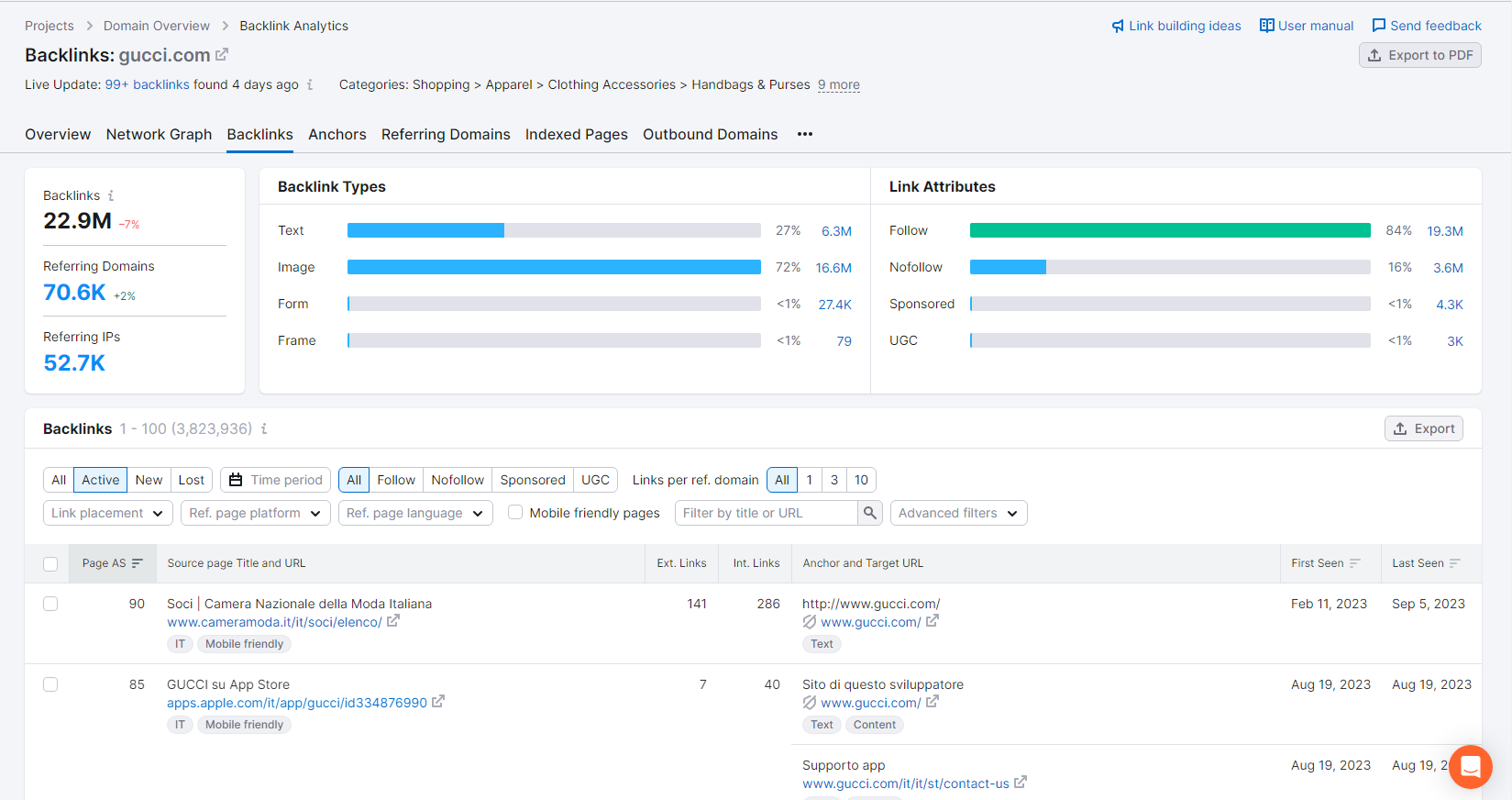The image size is (1512, 800).
Task: Sort the table by First Seen
Action: coord(1355,563)
